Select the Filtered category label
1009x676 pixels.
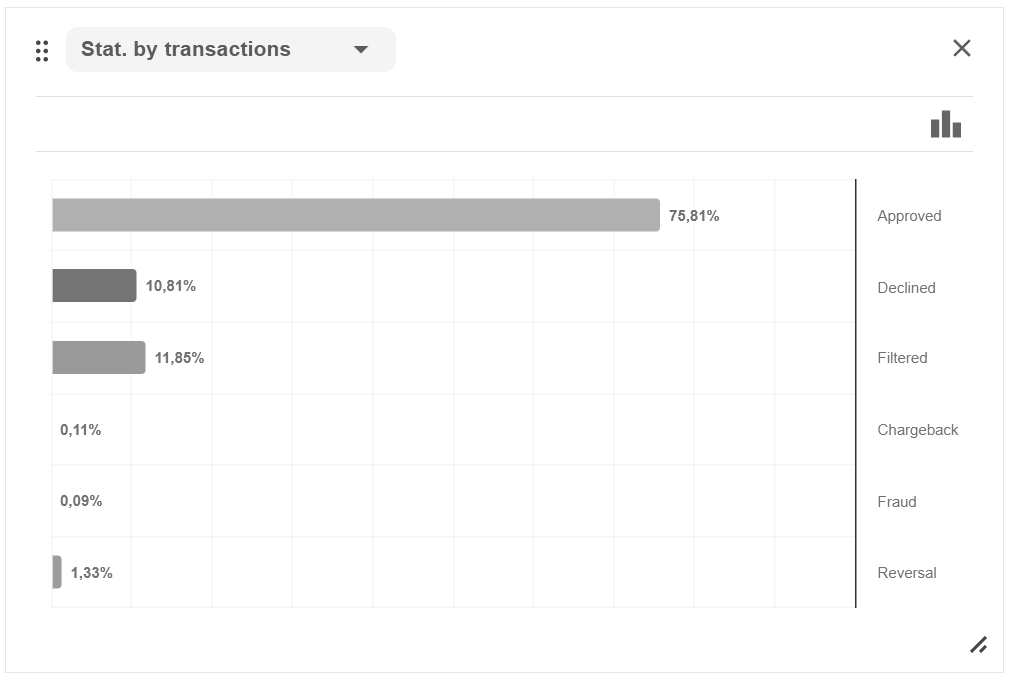902,358
